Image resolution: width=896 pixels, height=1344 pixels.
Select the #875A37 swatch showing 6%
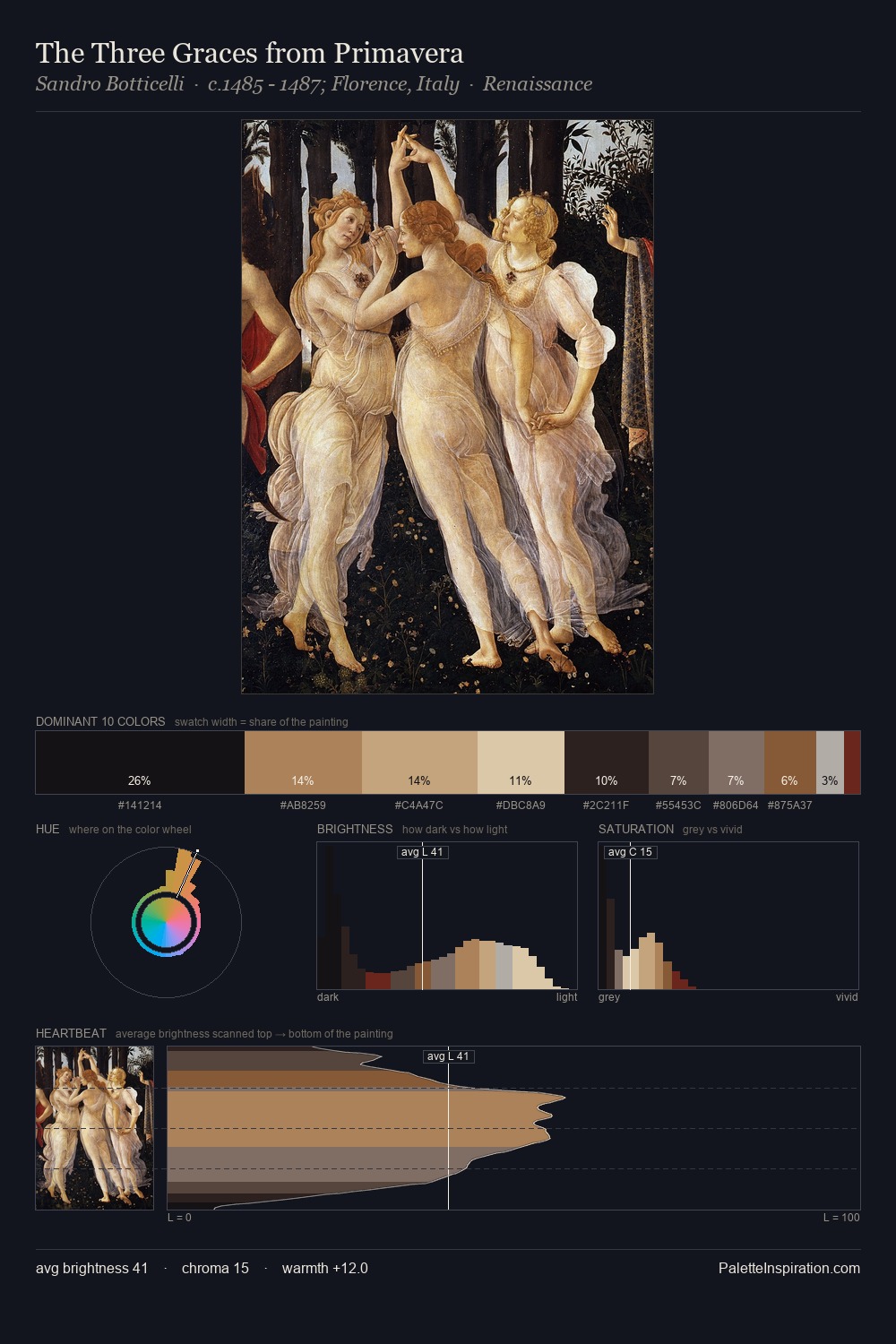tap(790, 762)
